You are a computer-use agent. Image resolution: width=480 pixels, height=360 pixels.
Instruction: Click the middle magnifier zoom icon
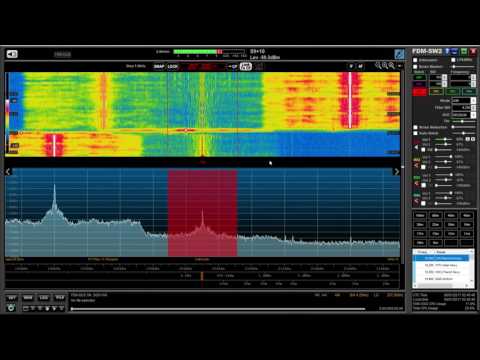point(385,65)
